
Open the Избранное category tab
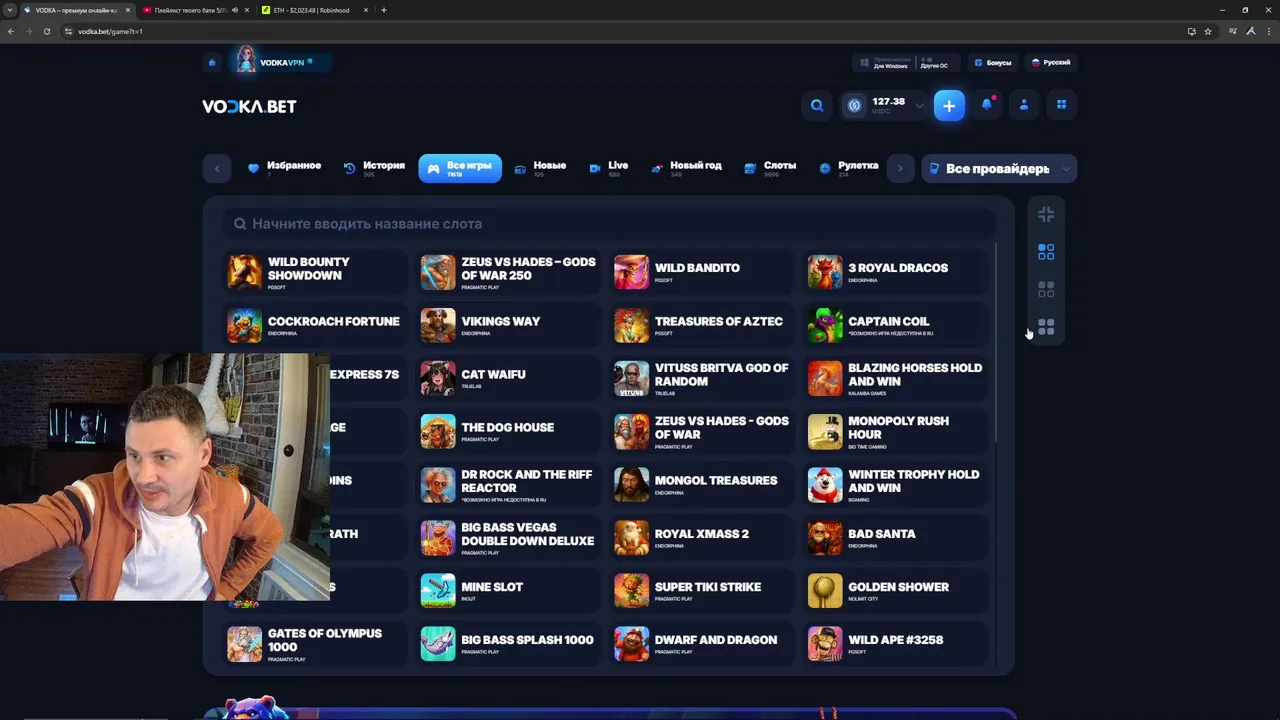click(x=285, y=168)
